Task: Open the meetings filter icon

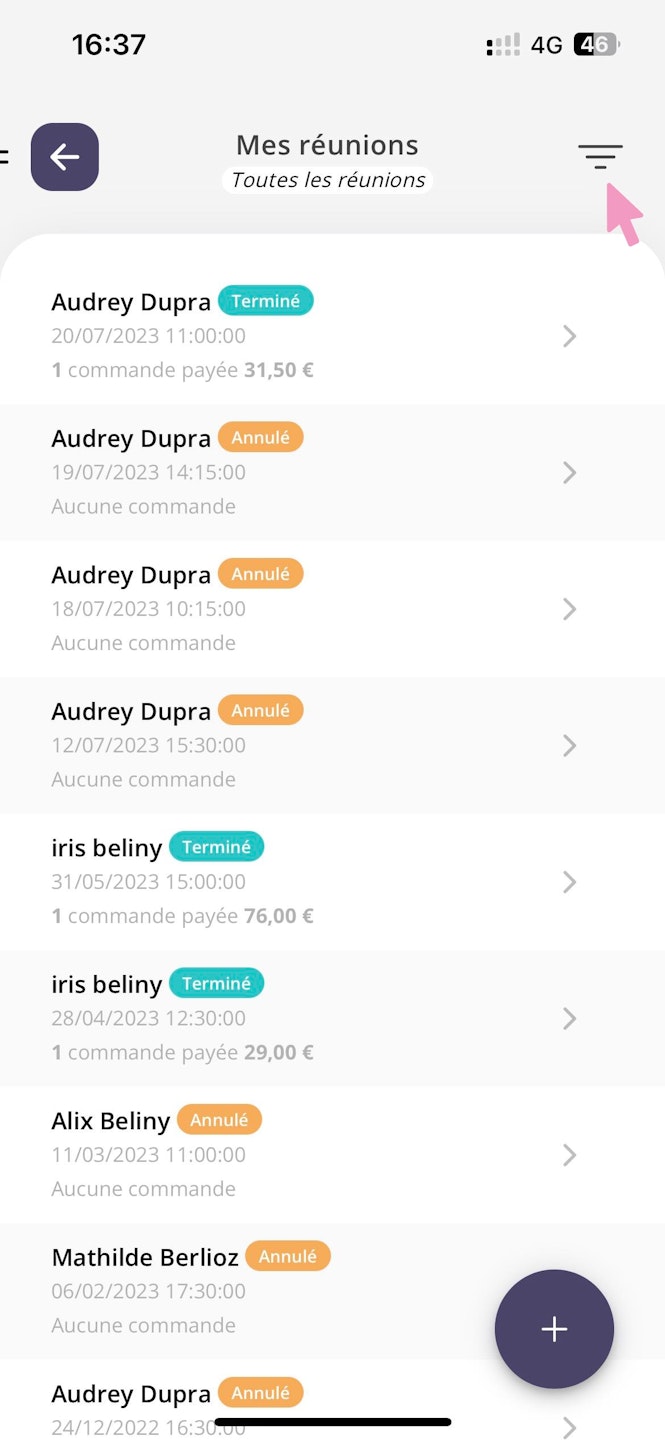Action: [600, 157]
